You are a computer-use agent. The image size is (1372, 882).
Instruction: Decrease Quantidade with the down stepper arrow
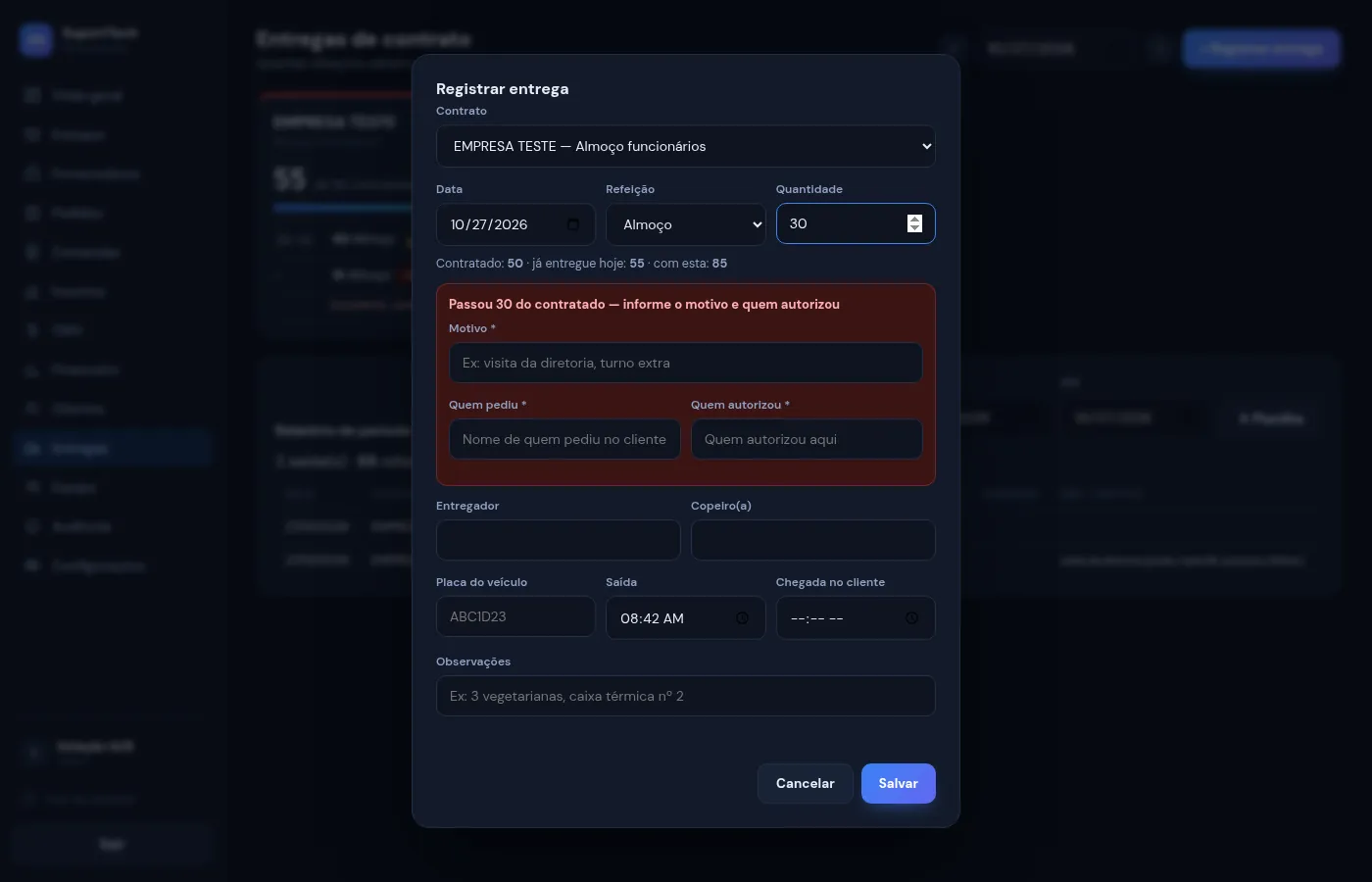[914, 228]
